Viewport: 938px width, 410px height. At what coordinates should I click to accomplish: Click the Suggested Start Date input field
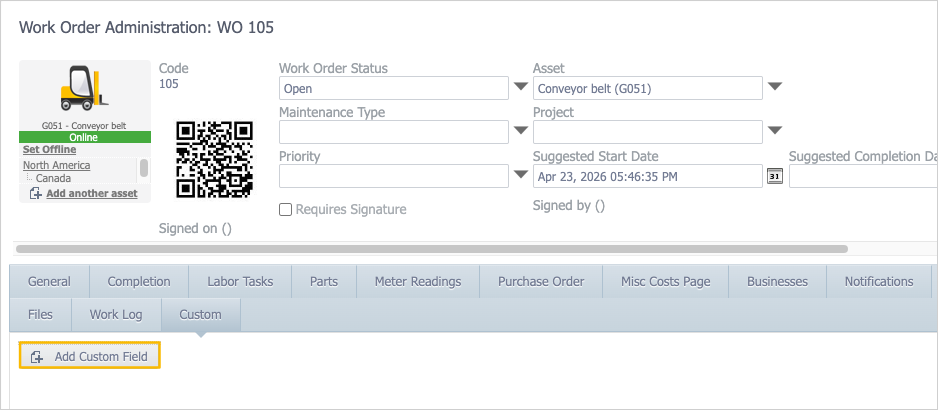(648, 176)
